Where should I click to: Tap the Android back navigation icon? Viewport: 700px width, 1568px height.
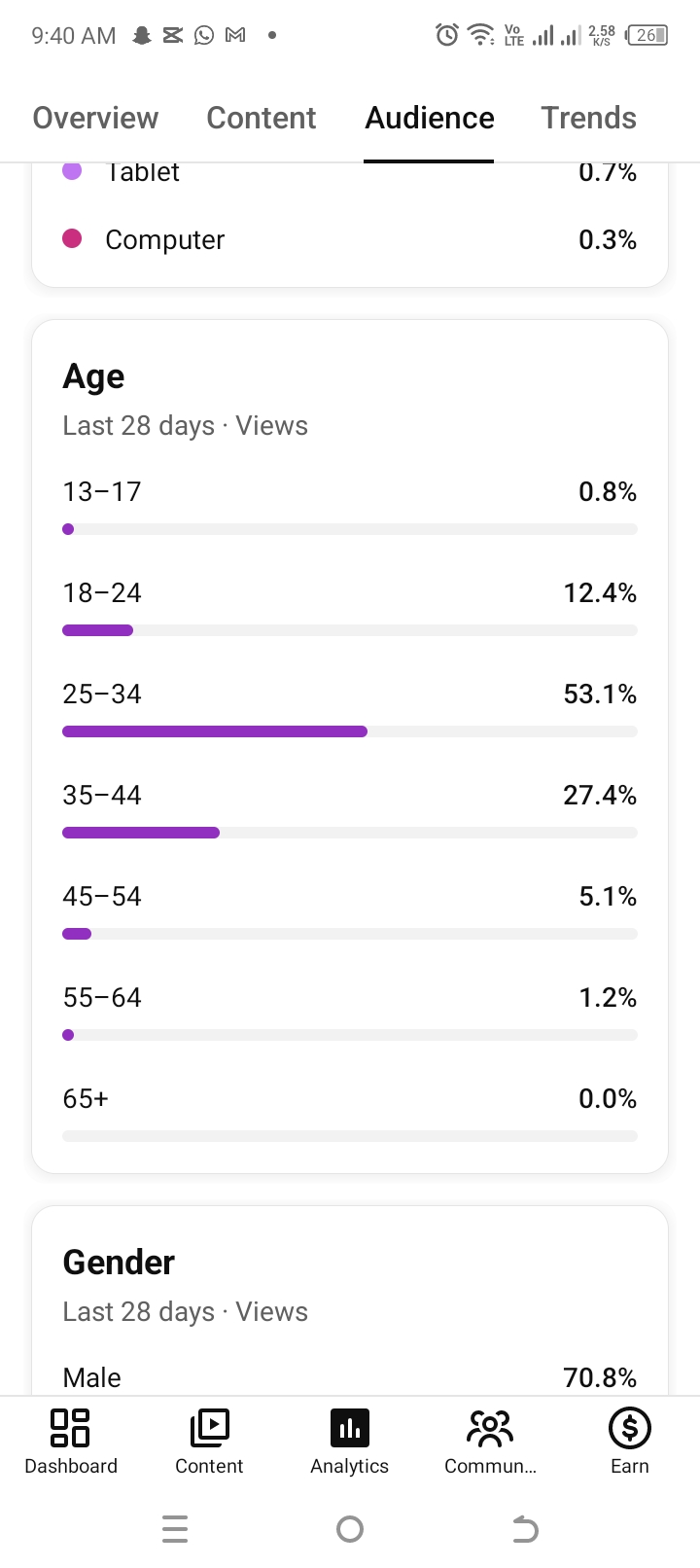[x=525, y=1529]
